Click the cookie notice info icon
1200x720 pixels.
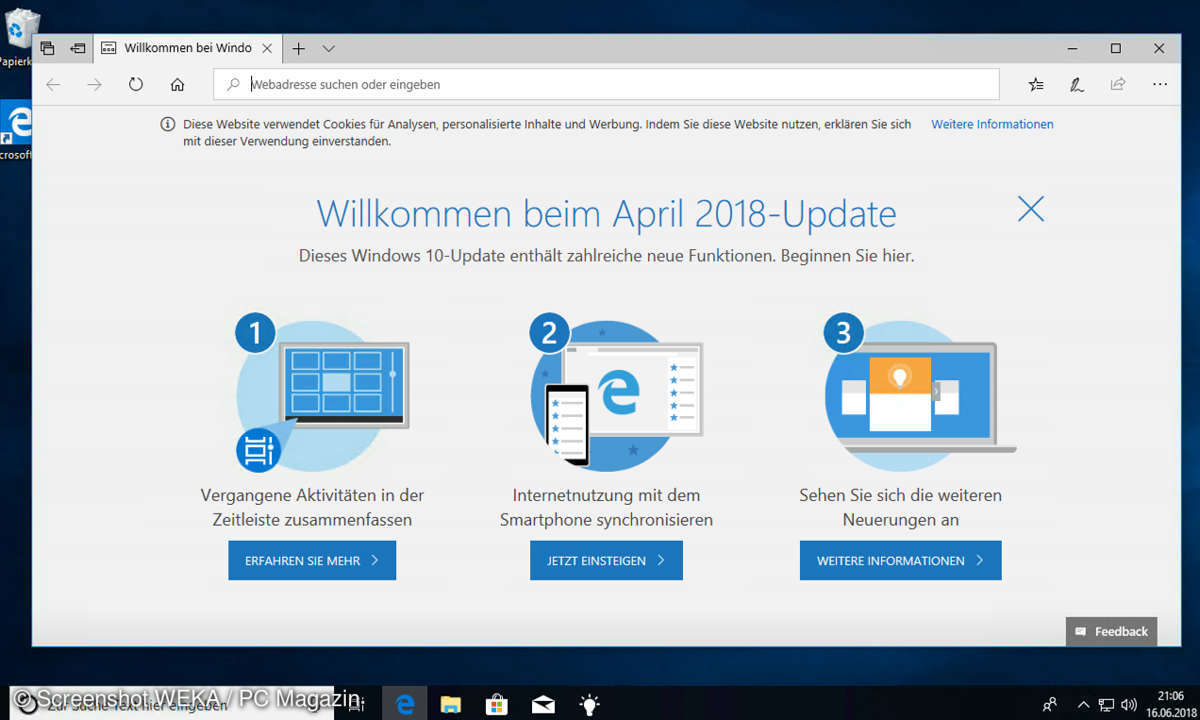click(x=168, y=124)
